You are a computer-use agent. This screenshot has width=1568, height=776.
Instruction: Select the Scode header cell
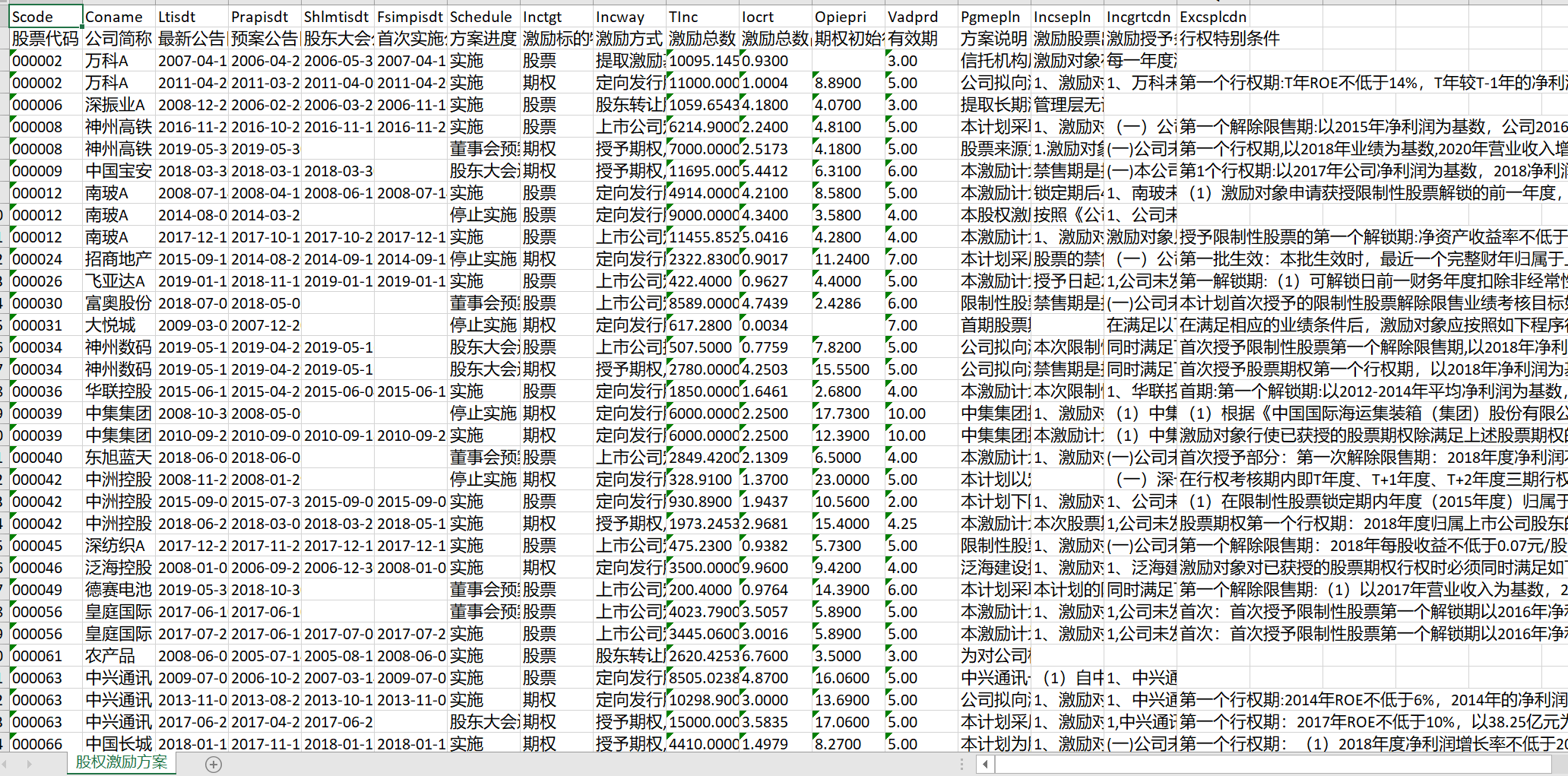tap(46, 17)
